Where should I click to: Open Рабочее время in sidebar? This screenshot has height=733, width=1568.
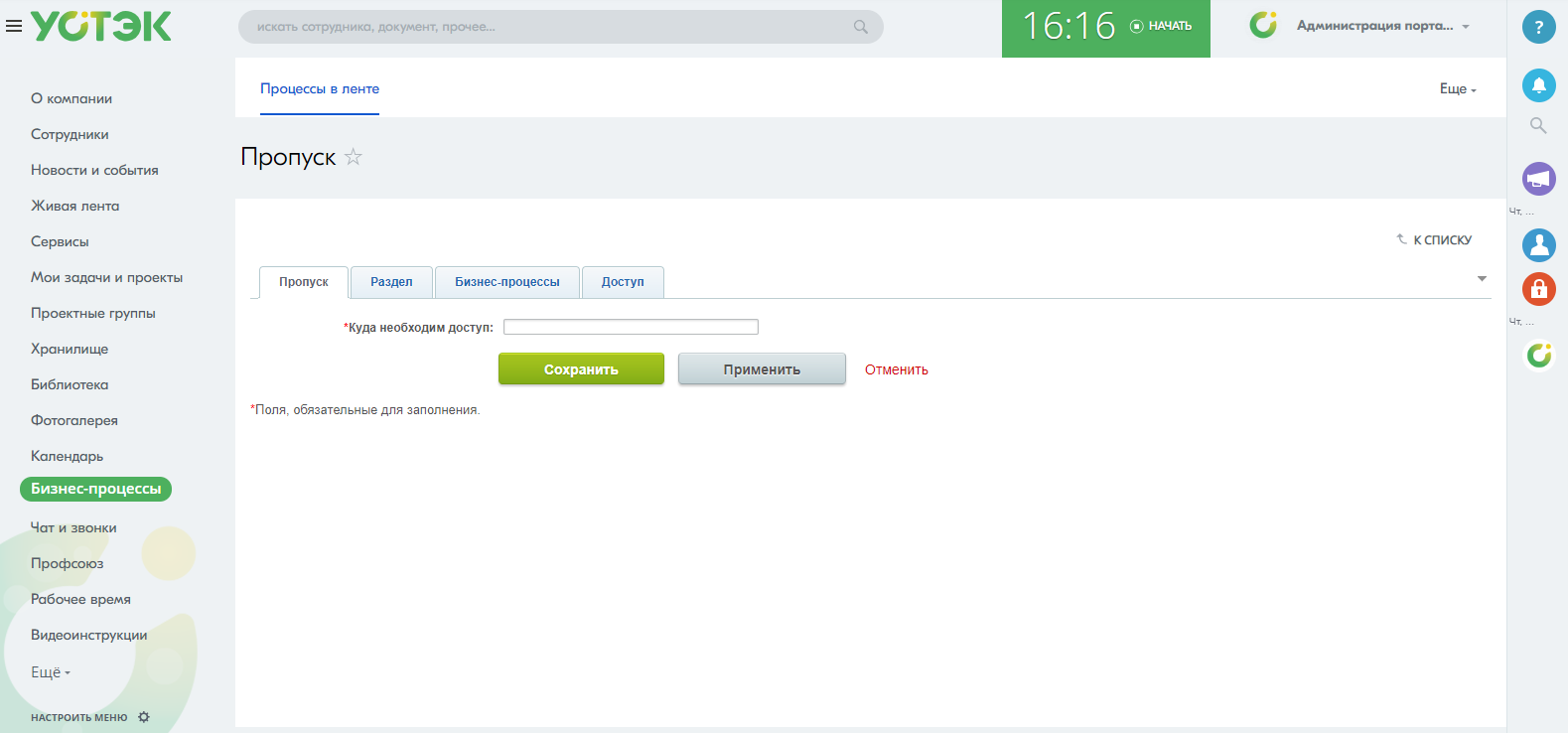click(80, 599)
